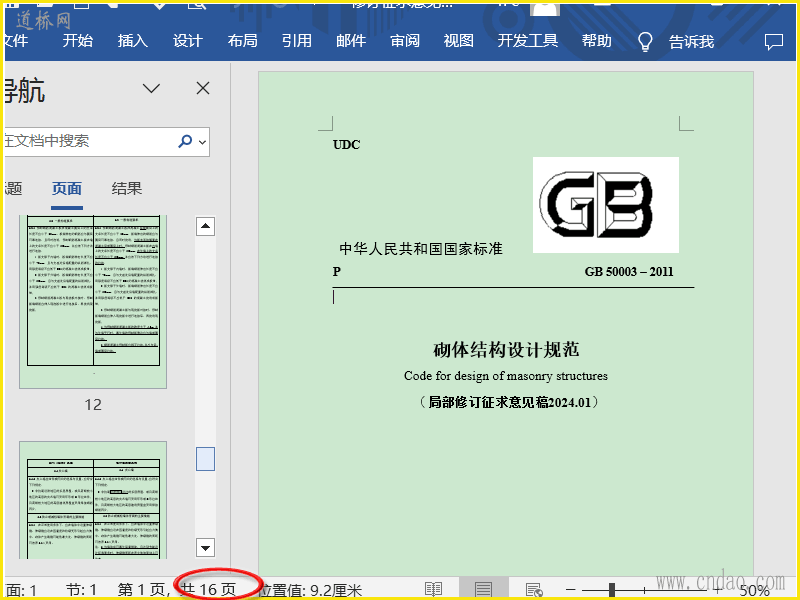Image resolution: width=800 pixels, height=600 pixels.
Task: Click the GB 50003 – 2011 code
Action: tap(629, 271)
